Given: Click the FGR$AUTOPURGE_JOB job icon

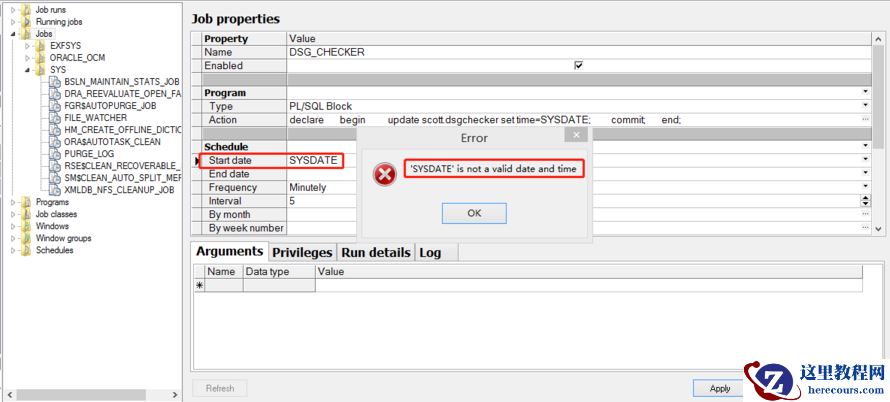Looking at the screenshot, I should (x=54, y=106).
